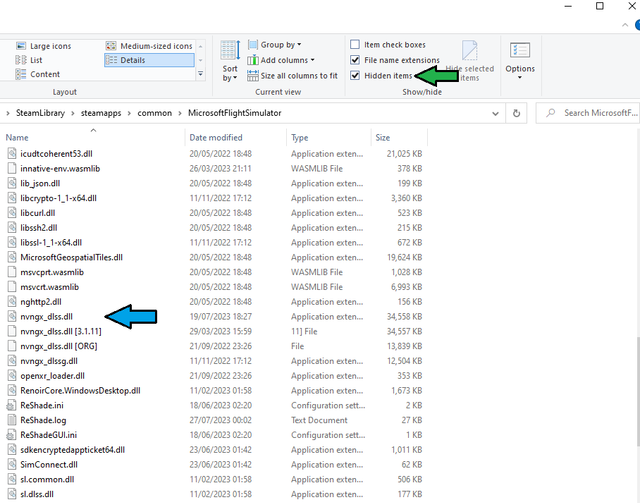Screen dimensions: 640x503
Task: Open the Group by dropdown
Action: [274, 45]
